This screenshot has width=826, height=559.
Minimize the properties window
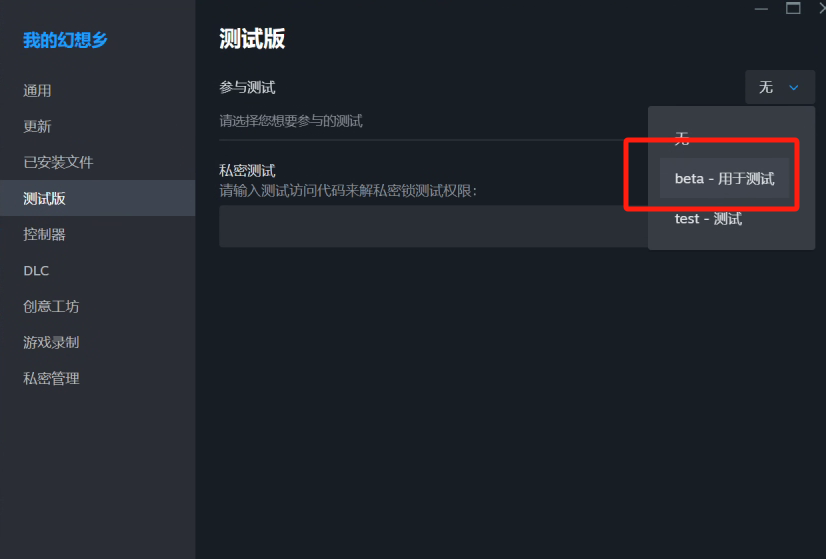[x=761, y=8]
